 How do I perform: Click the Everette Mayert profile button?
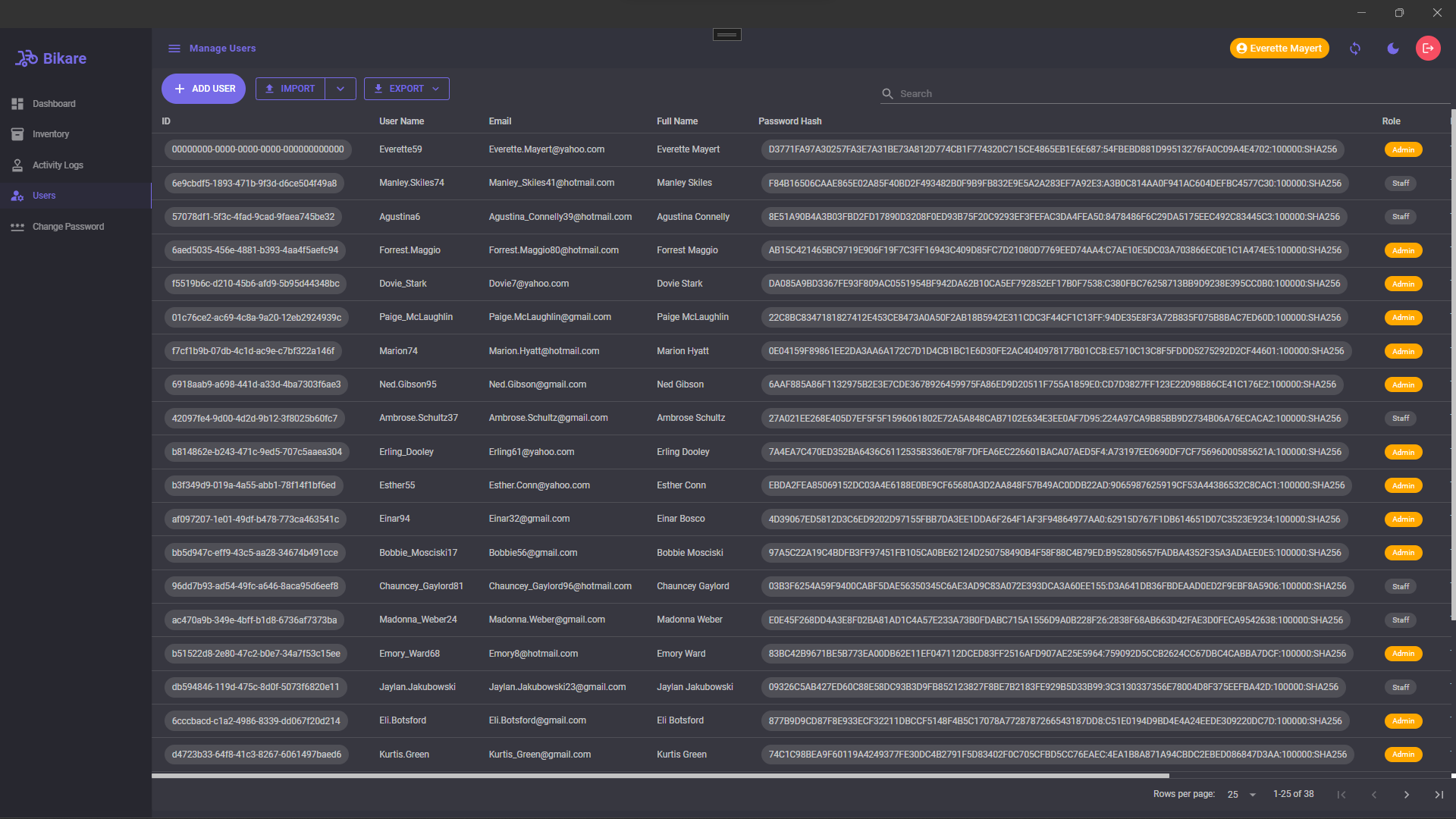click(x=1279, y=49)
